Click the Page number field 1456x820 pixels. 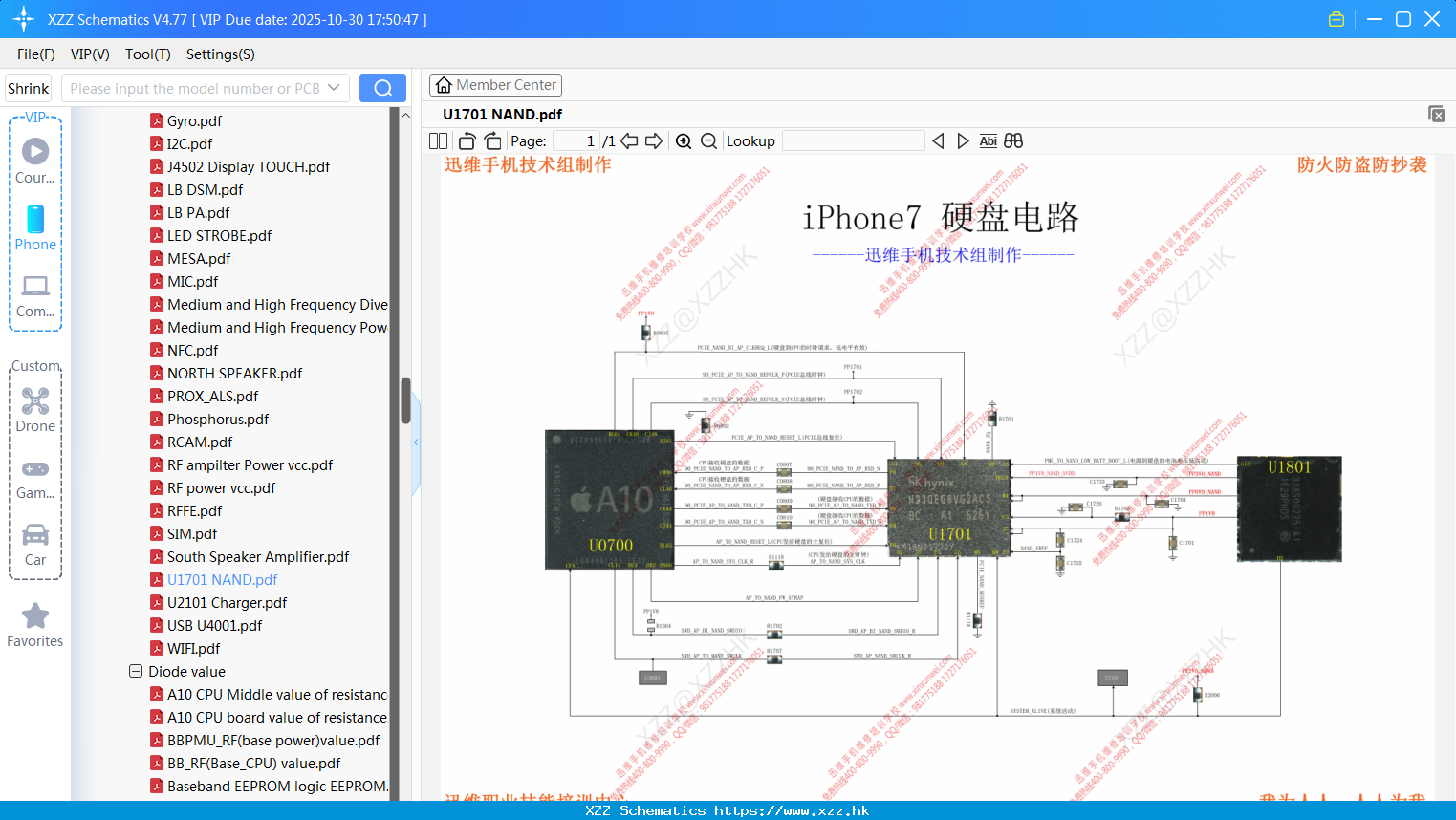tap(576, 140)
